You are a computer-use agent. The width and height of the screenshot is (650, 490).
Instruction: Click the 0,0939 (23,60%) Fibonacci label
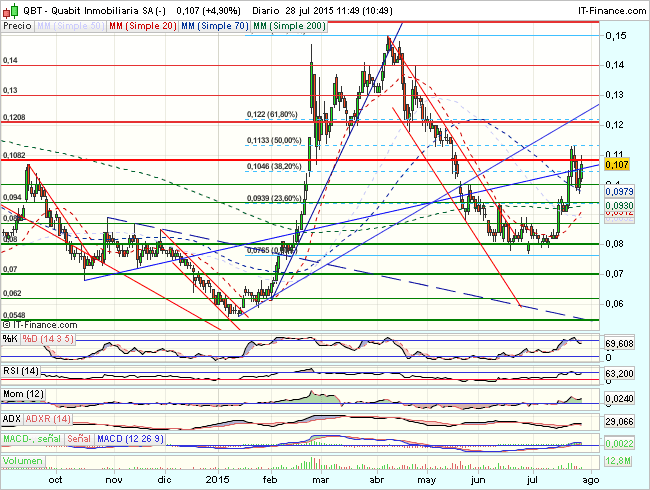tap(274, 199)
